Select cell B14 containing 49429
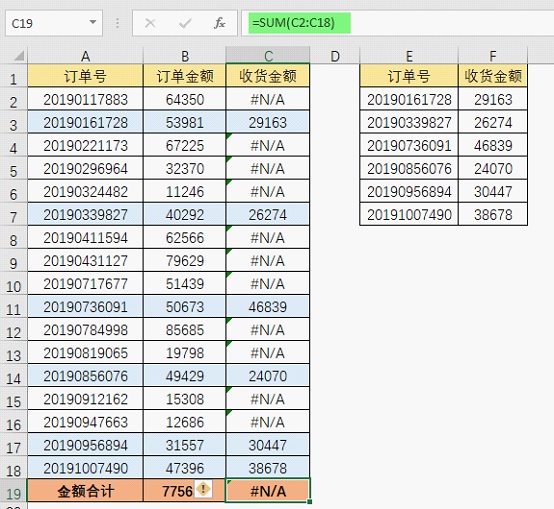 [x=184, y=376]
